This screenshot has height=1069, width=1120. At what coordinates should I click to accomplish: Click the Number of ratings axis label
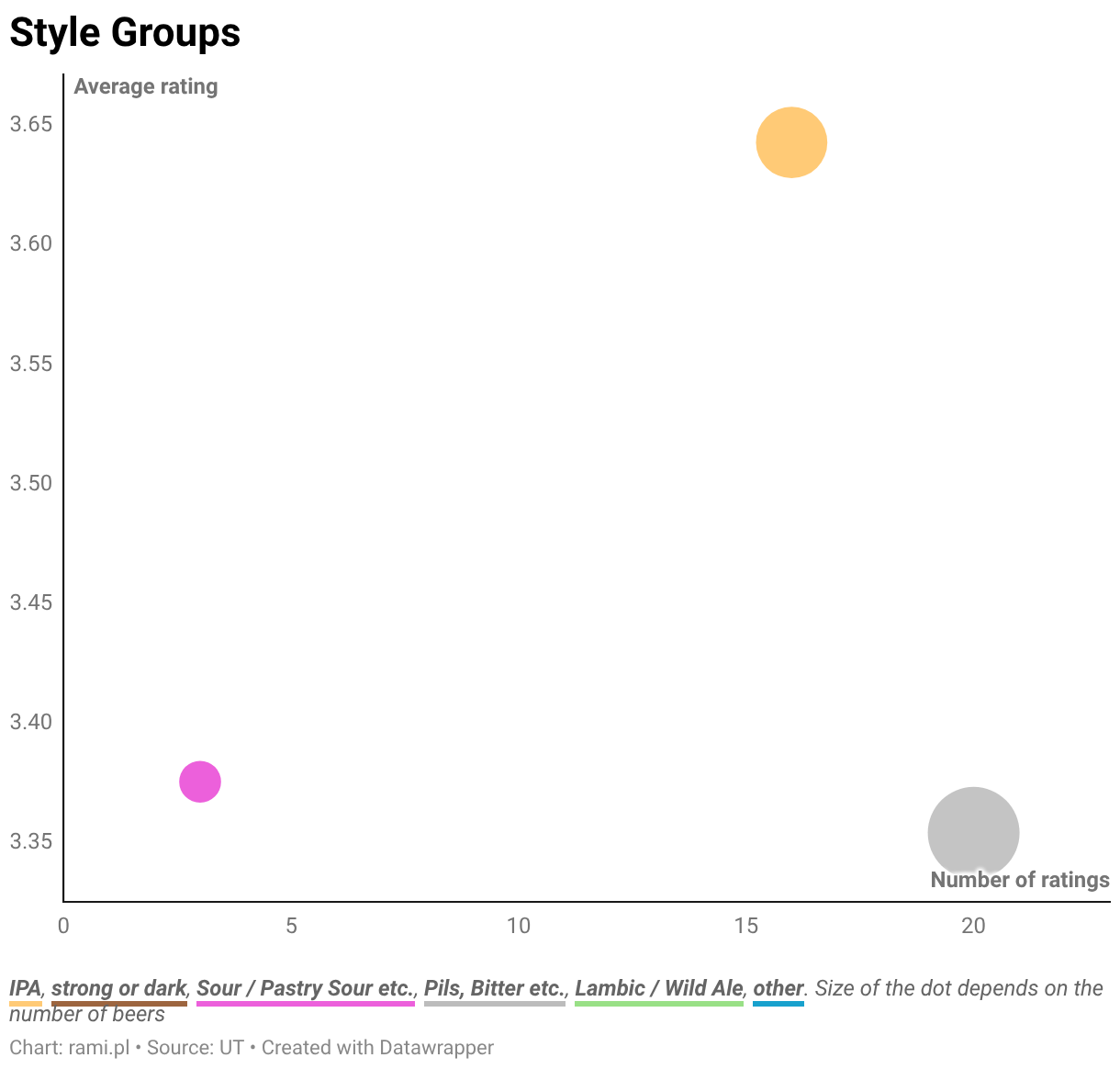click(1020, 880)
